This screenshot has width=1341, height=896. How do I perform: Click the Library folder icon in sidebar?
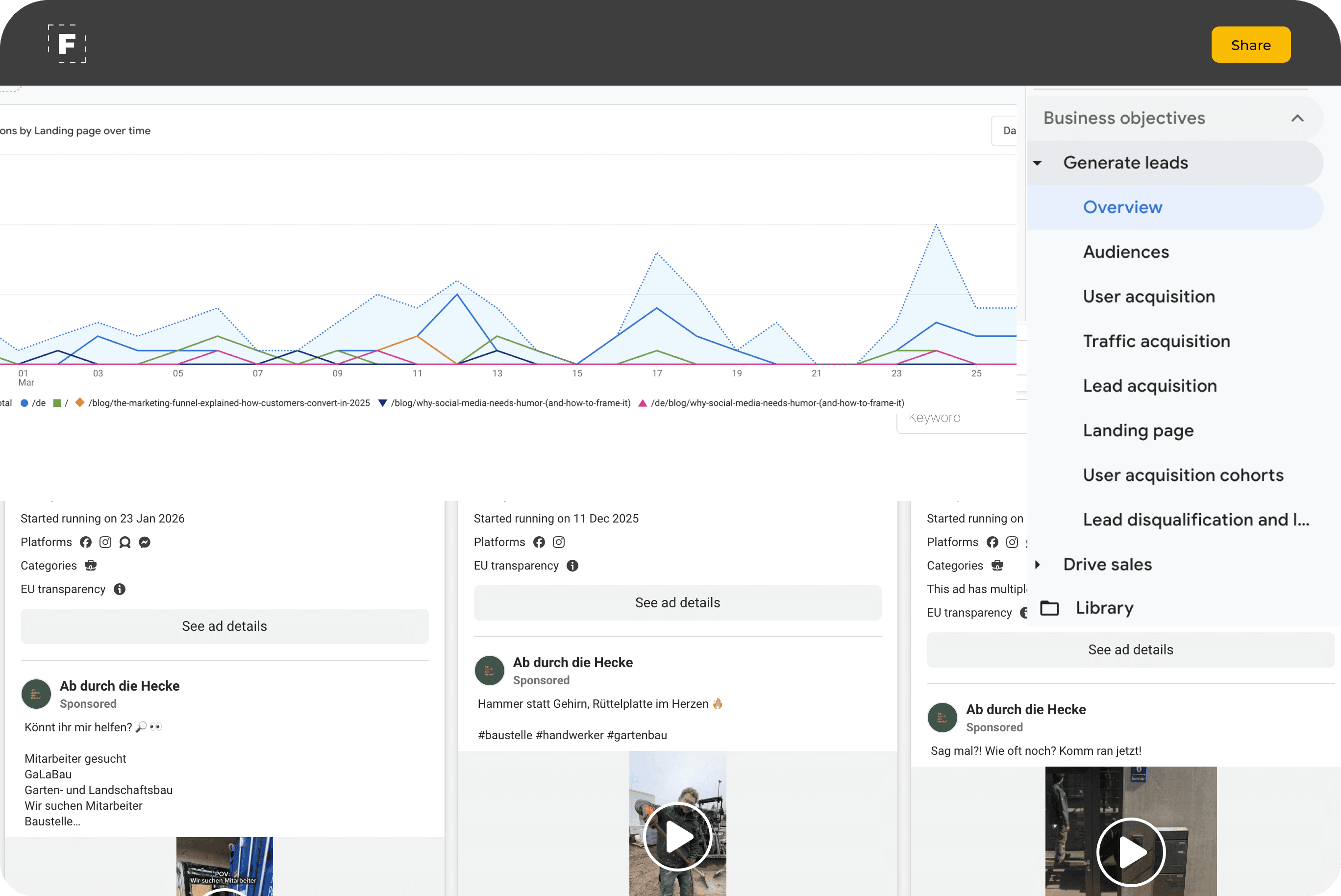1049,607
